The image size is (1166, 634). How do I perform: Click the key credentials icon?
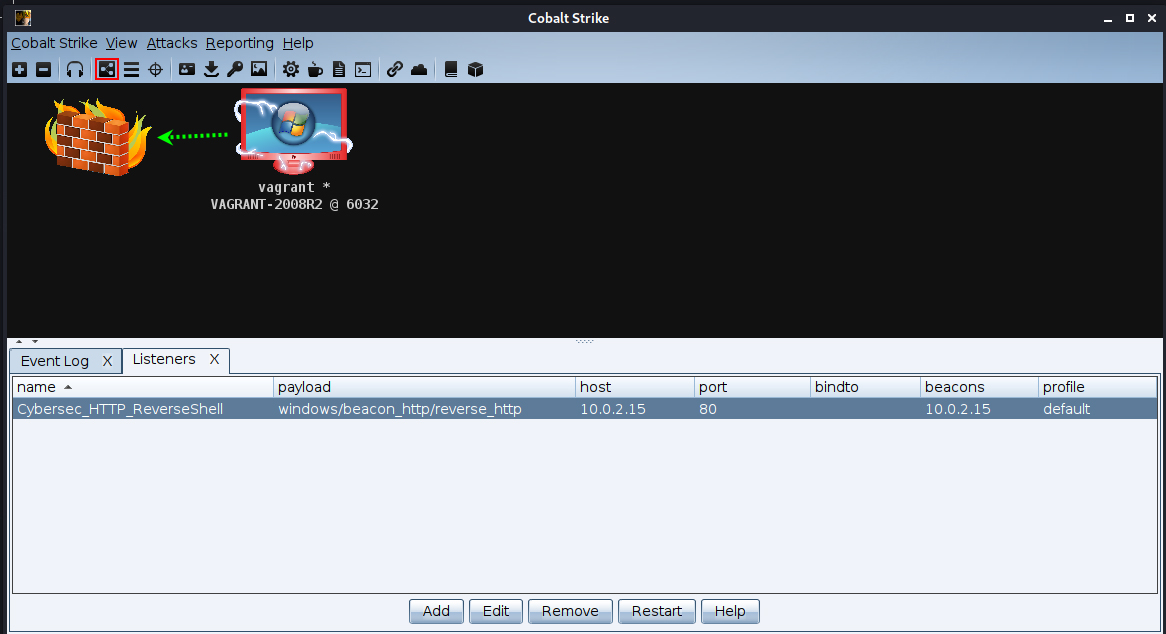tap(235, 69)
